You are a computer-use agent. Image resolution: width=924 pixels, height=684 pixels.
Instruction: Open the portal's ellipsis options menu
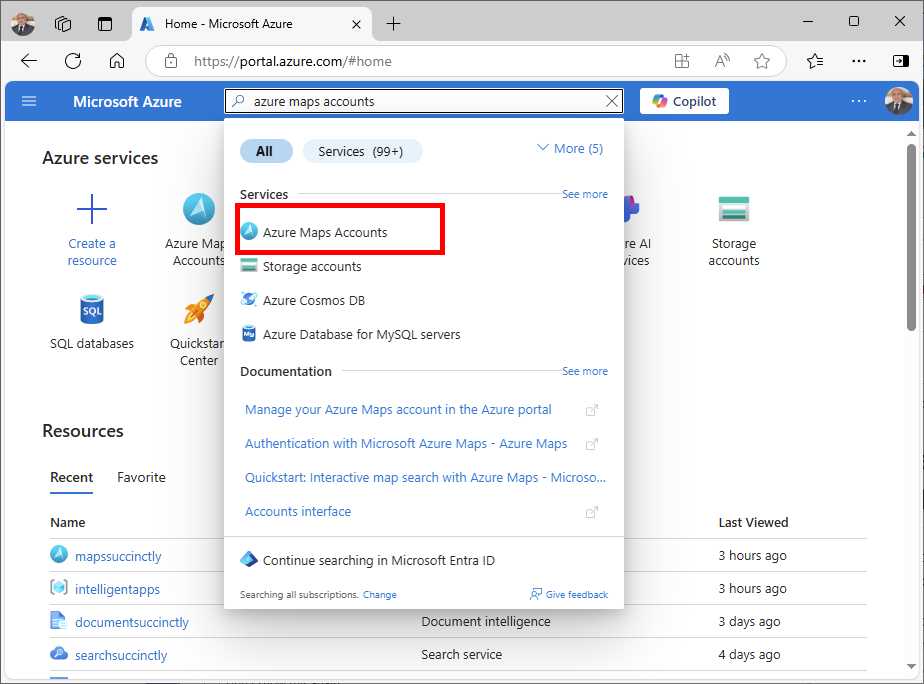point(858,101)
